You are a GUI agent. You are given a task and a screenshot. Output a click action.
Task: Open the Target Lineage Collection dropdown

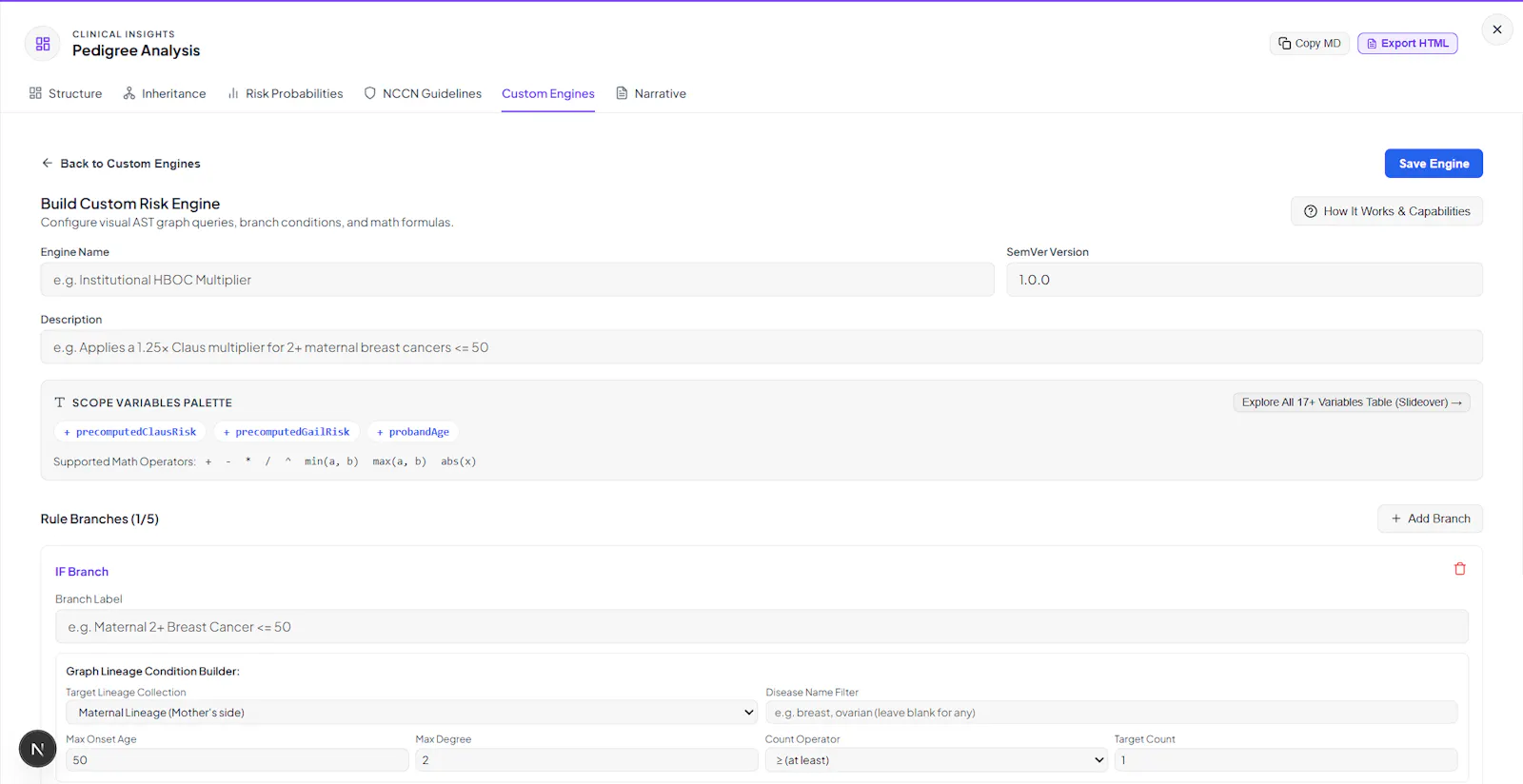[x=411, y=713]
